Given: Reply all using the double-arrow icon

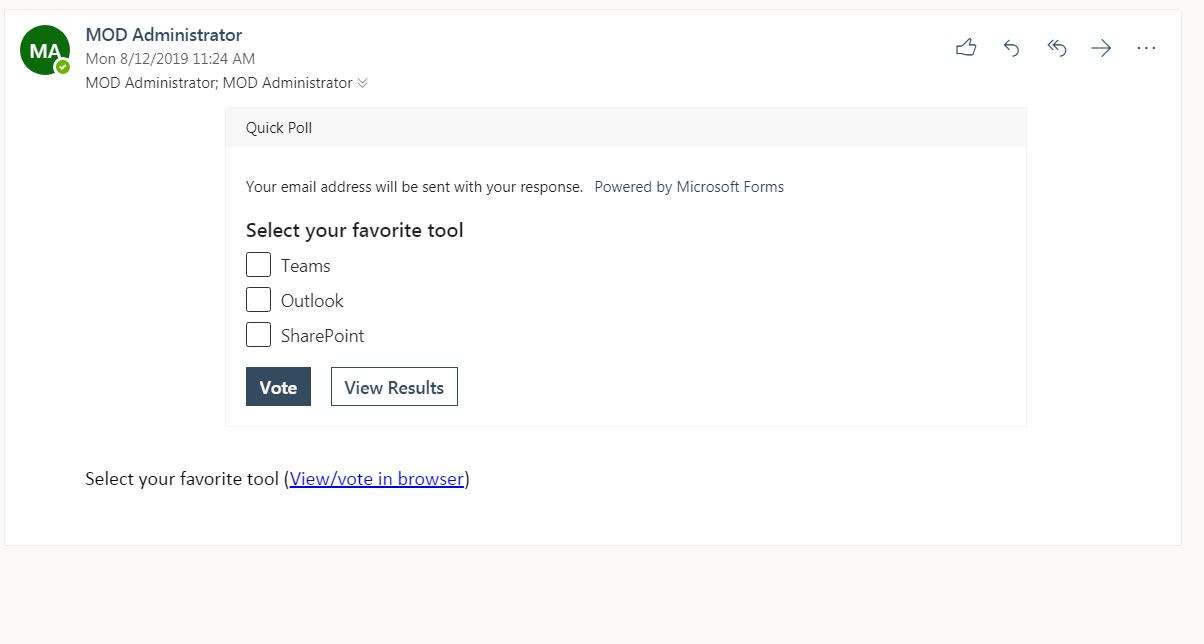Looking at the screenshot, I should click(1056, 48).
